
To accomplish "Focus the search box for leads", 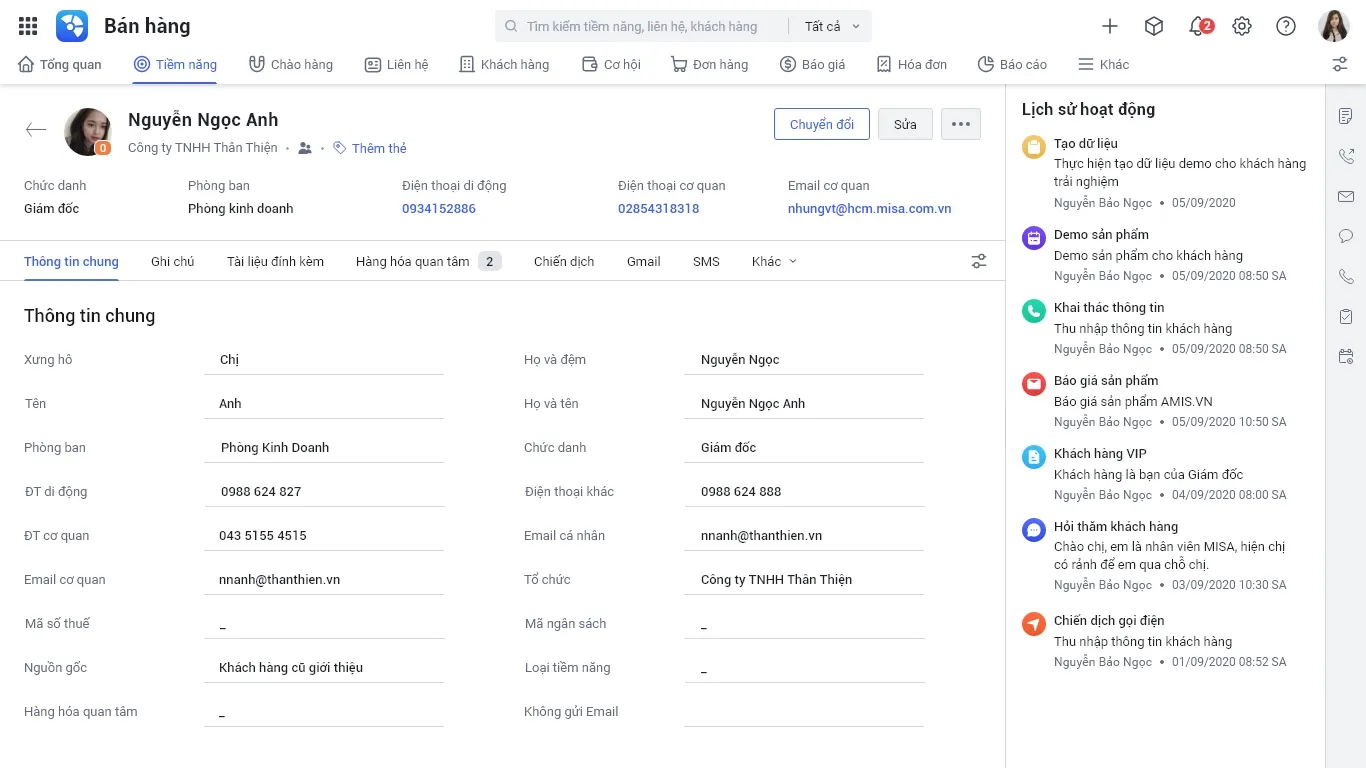I will [642, 26].
